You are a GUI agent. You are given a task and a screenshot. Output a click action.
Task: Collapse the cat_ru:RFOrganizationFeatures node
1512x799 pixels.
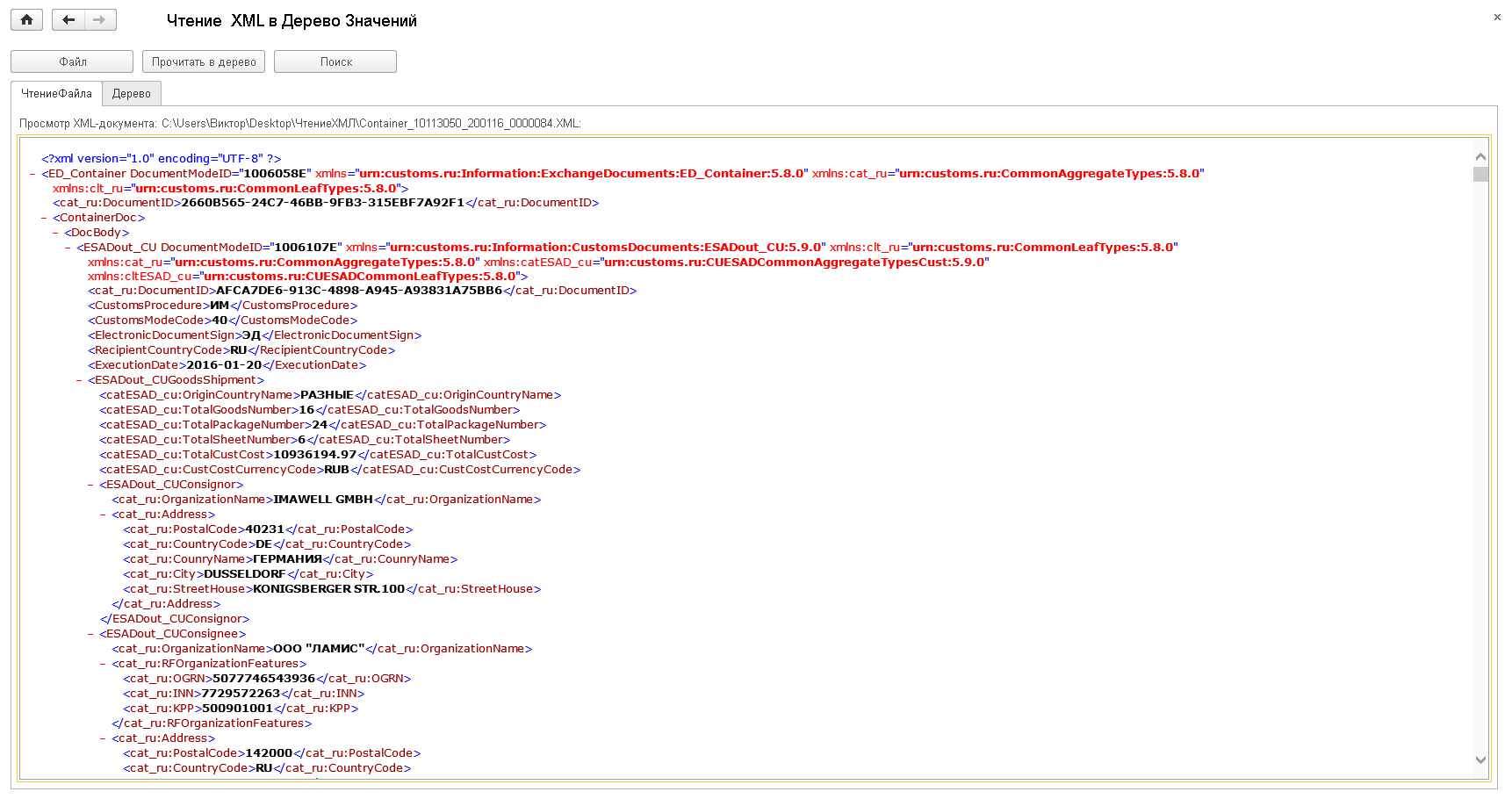[103, 664]
